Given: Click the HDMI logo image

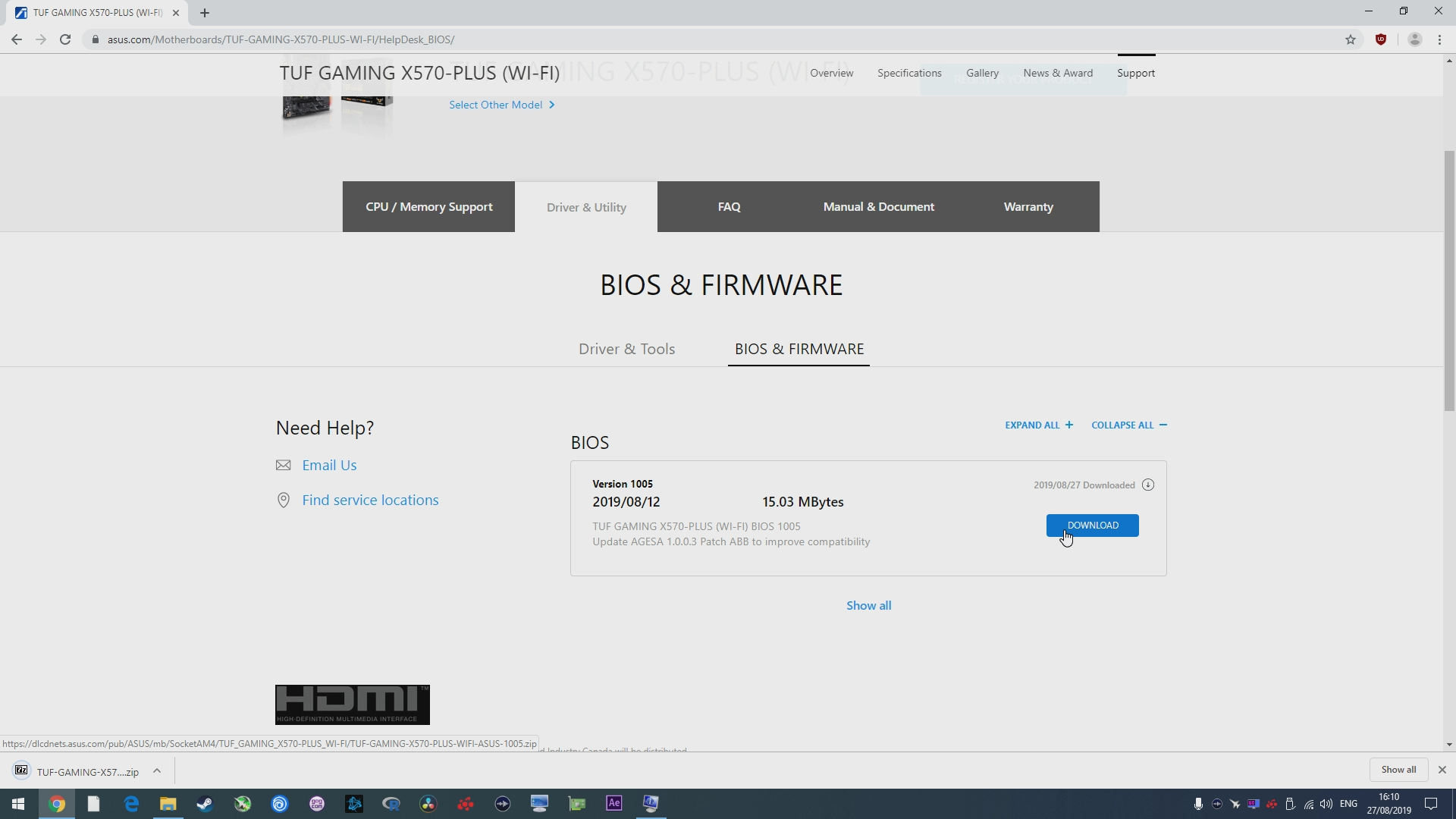Looking at the screenshot, I should coord(352,704).
